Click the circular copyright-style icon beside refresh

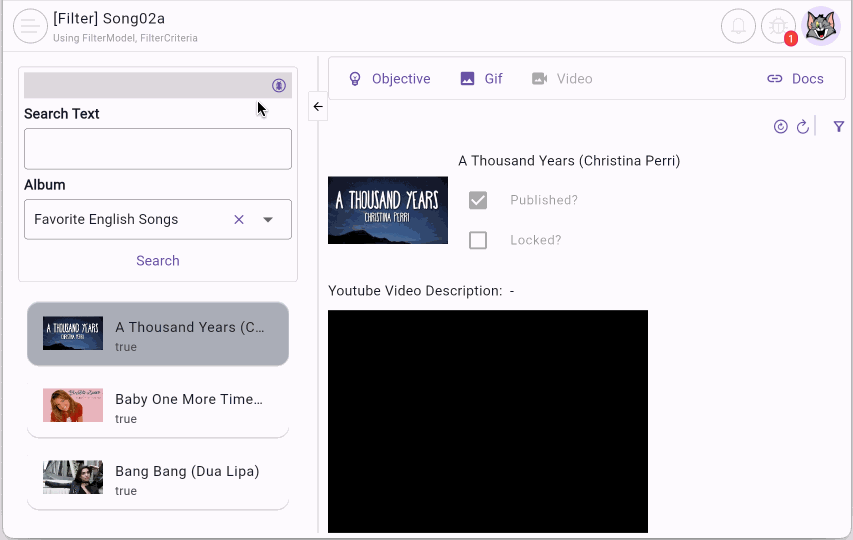coord(781,127)
